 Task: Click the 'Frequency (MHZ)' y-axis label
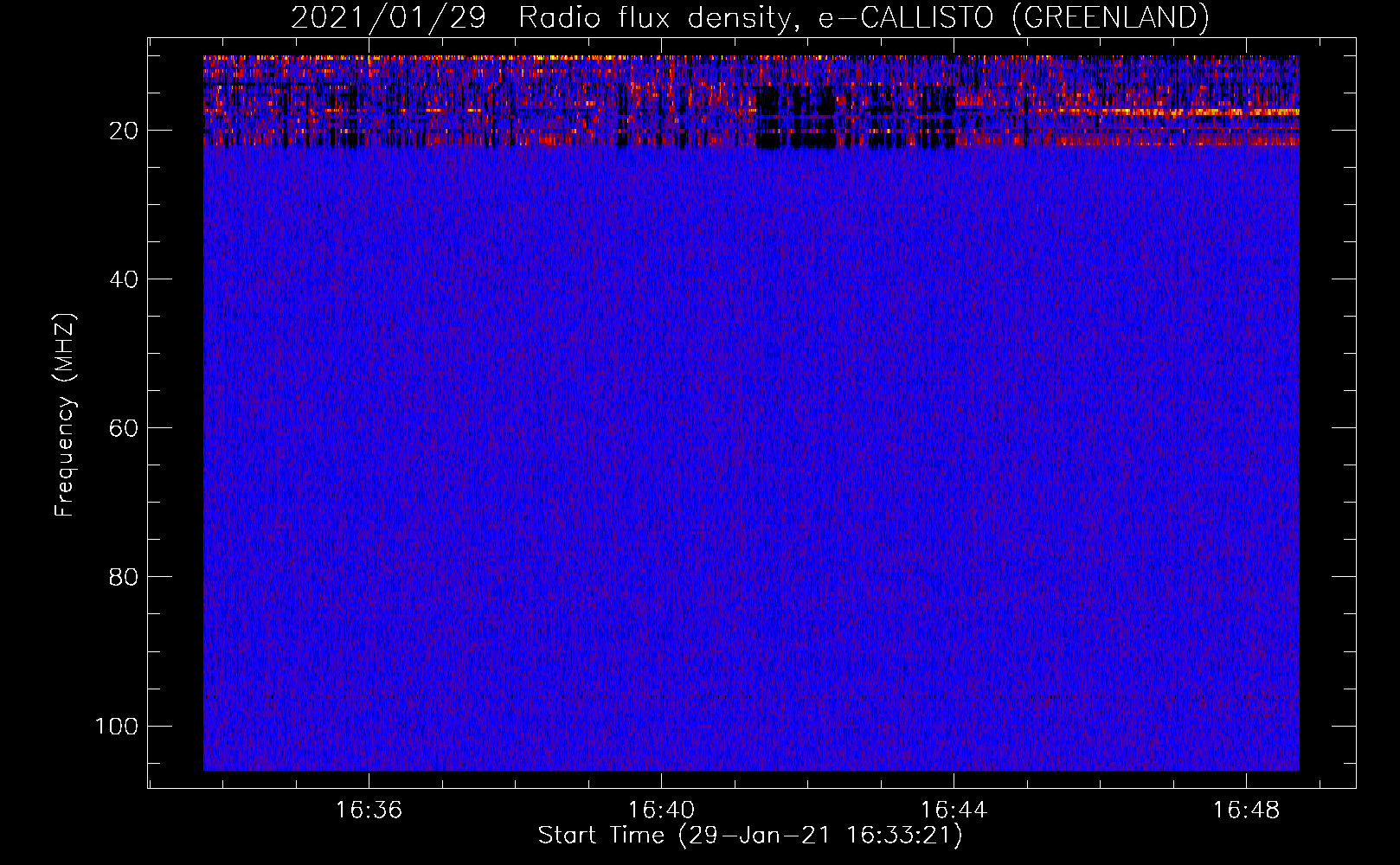65,415
